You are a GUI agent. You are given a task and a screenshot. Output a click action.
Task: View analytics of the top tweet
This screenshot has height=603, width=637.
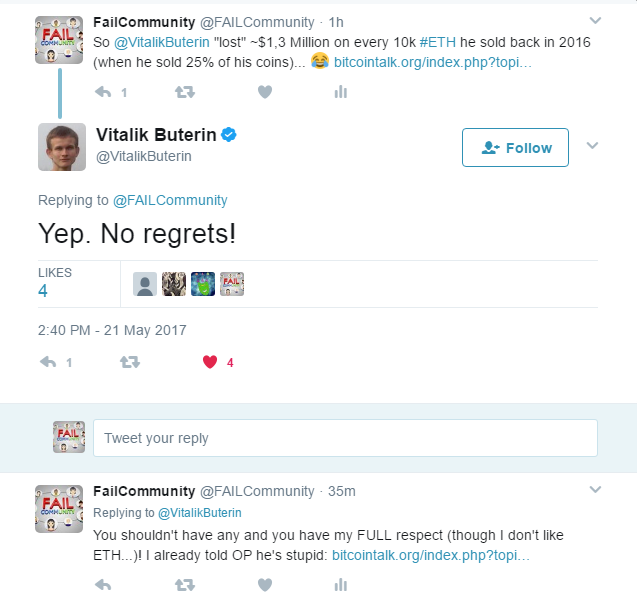[340, 92]
